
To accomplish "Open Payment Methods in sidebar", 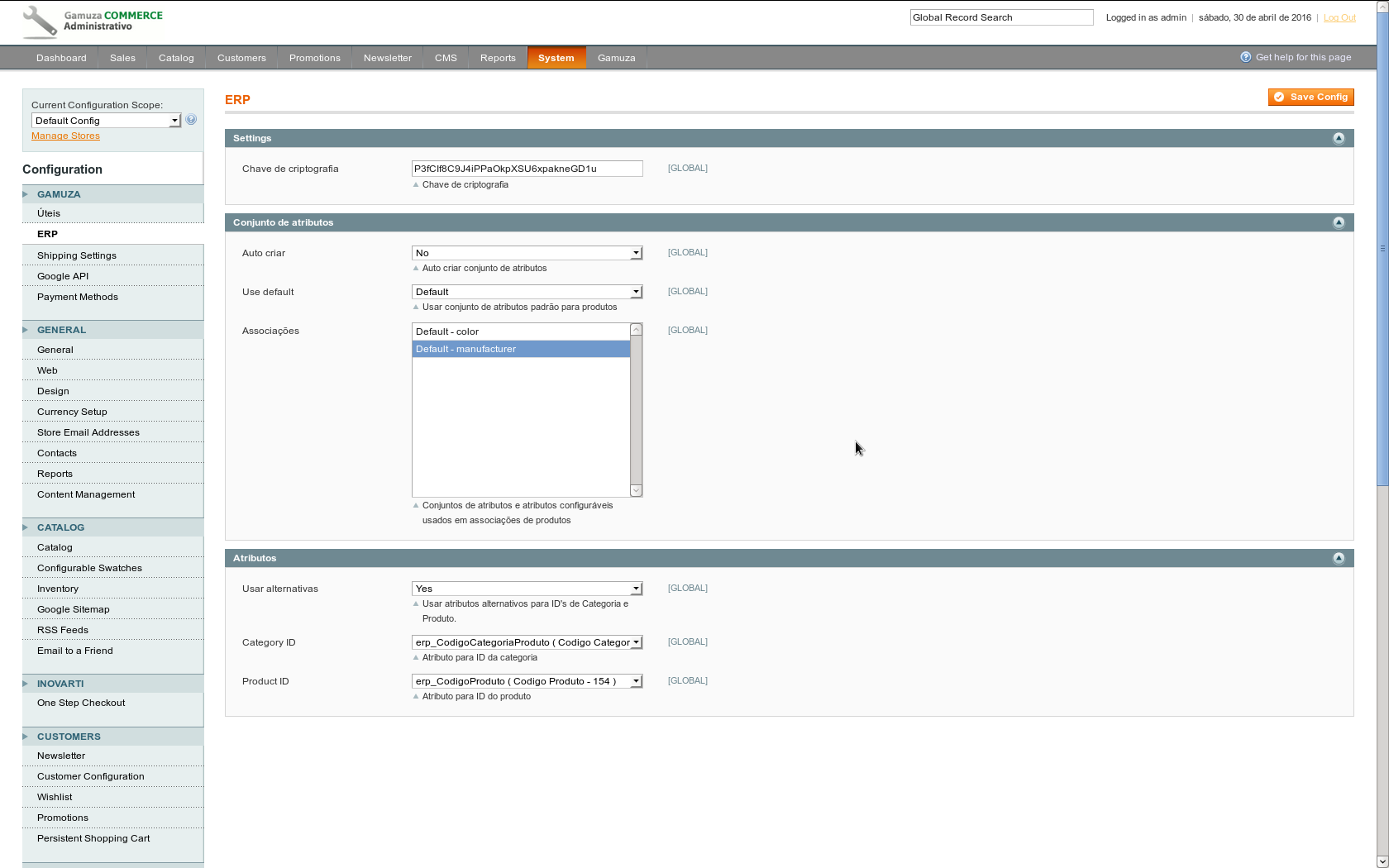I will pos(112,297).
